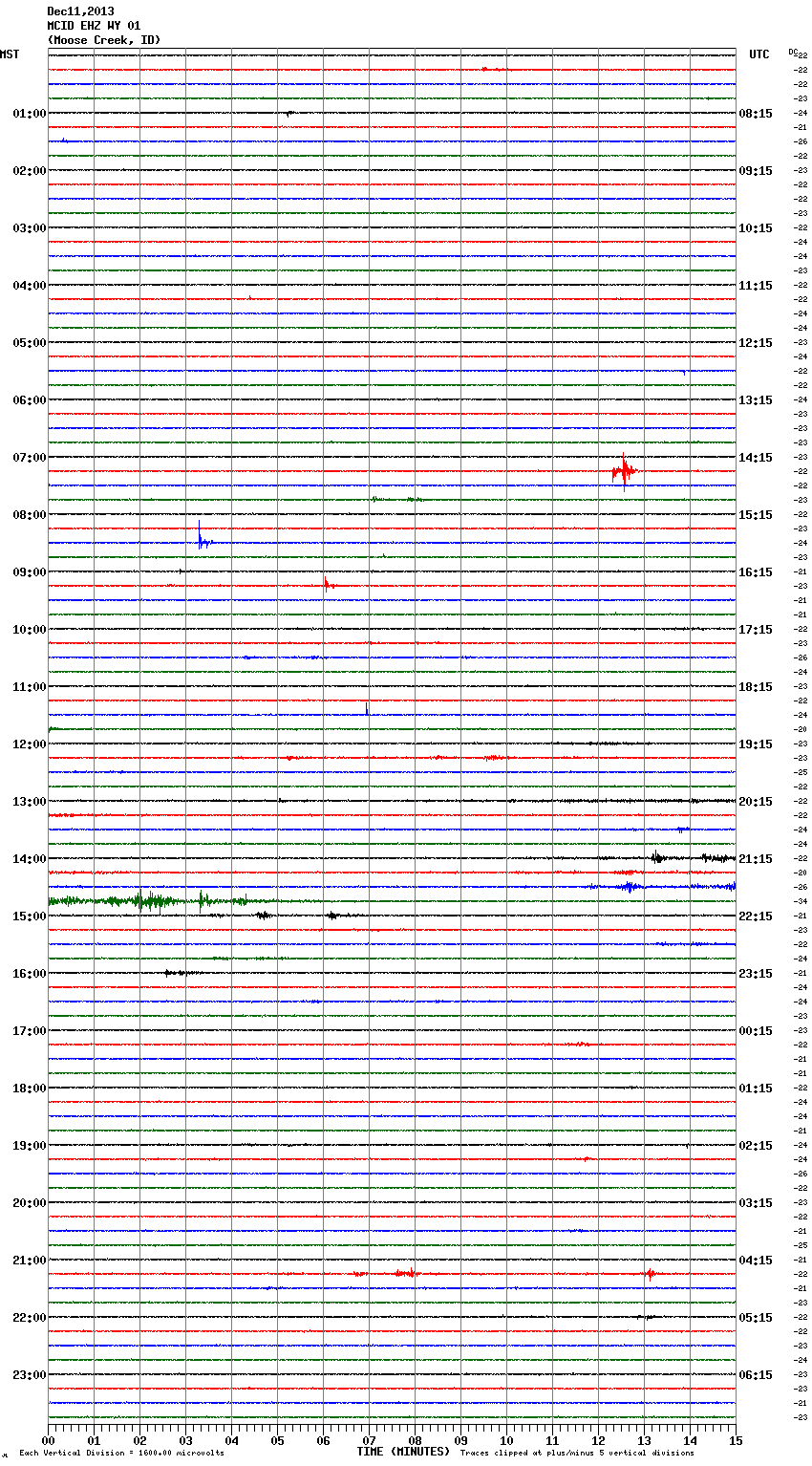This screenshot has width=812, height=1466.
Task: Select the 18:00 MST row label
Action: [x=29, y=1089]
